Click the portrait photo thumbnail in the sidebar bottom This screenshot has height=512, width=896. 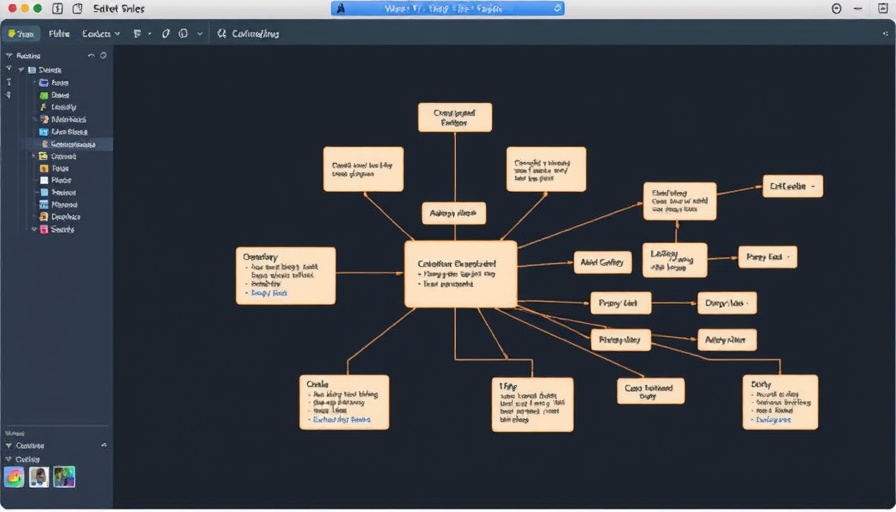39,477
